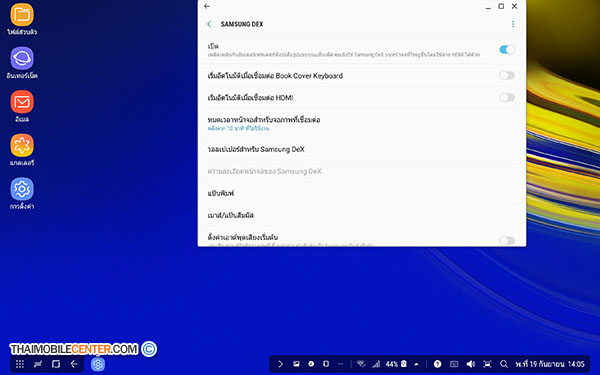Expand the notification tray chevron

click(280, 364)
